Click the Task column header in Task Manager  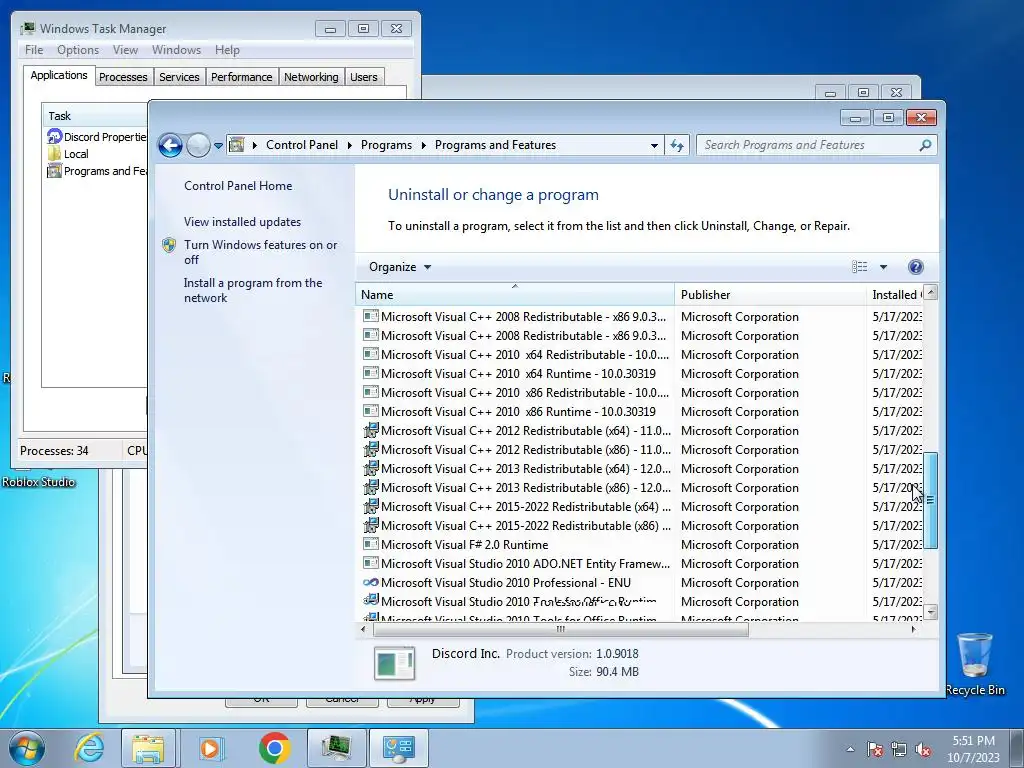pyautogui.click(x=95, y=116)
